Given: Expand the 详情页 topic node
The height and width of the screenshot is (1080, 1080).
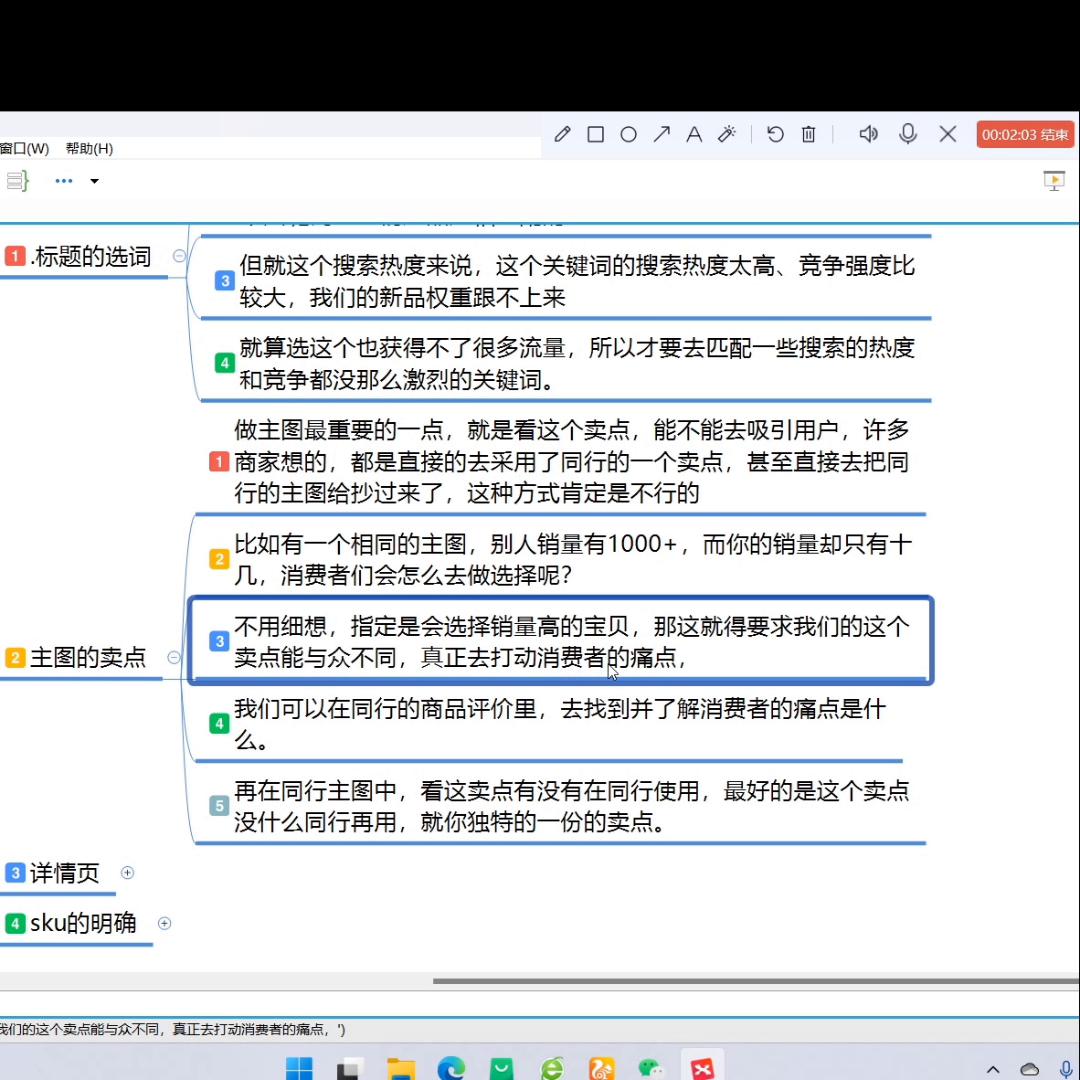Looking at the screenshot, I should click(x=127, y=872).
